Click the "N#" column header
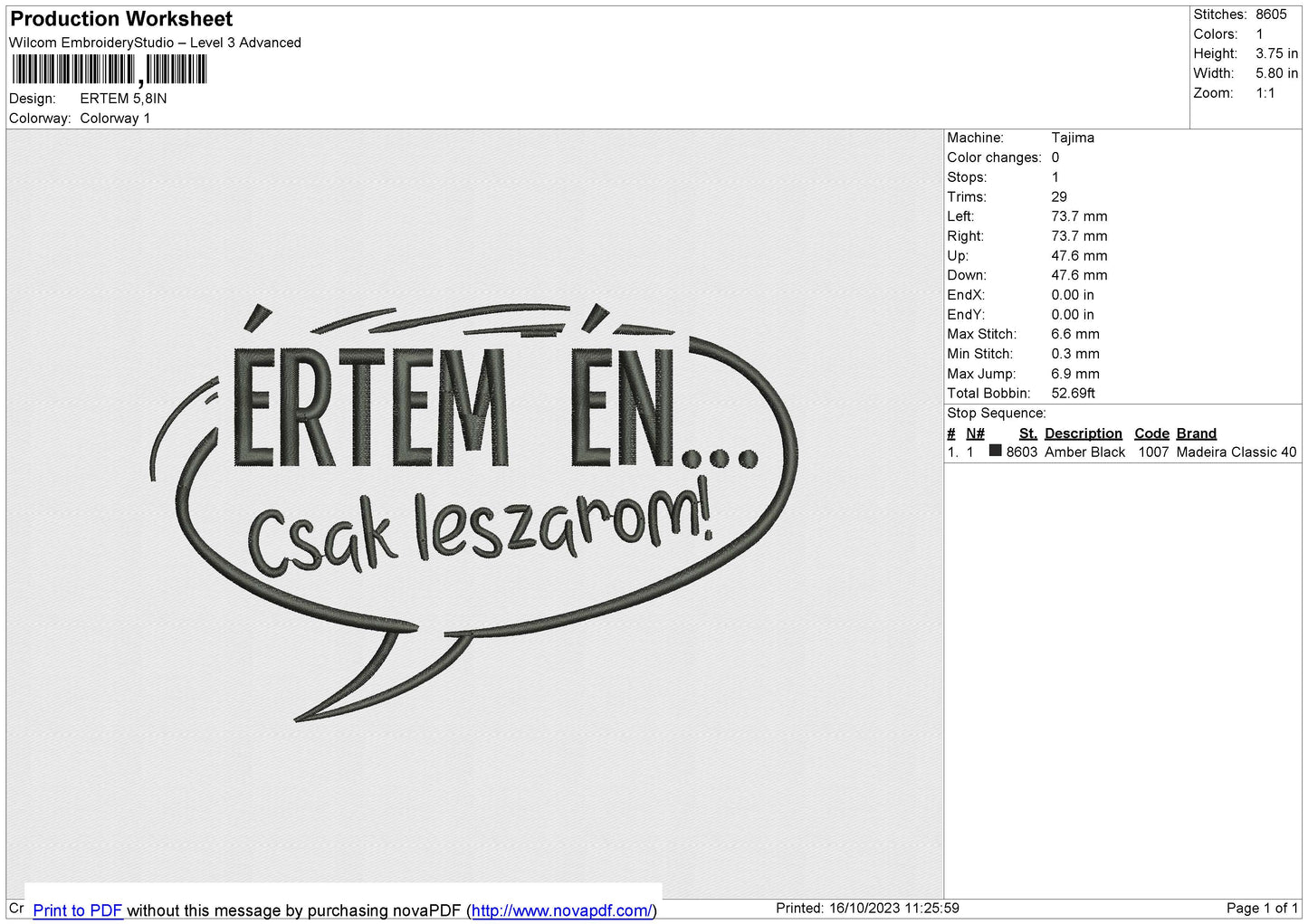Screen dimensions: 1308x924 click(975, 433)
